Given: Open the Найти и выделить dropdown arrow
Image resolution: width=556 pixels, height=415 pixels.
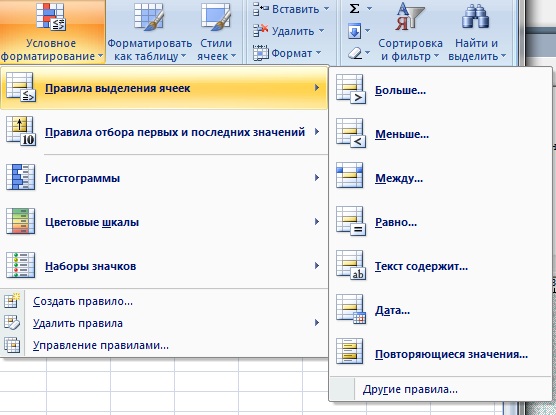Looking at the screenshot, I should [x=503, y=56].
